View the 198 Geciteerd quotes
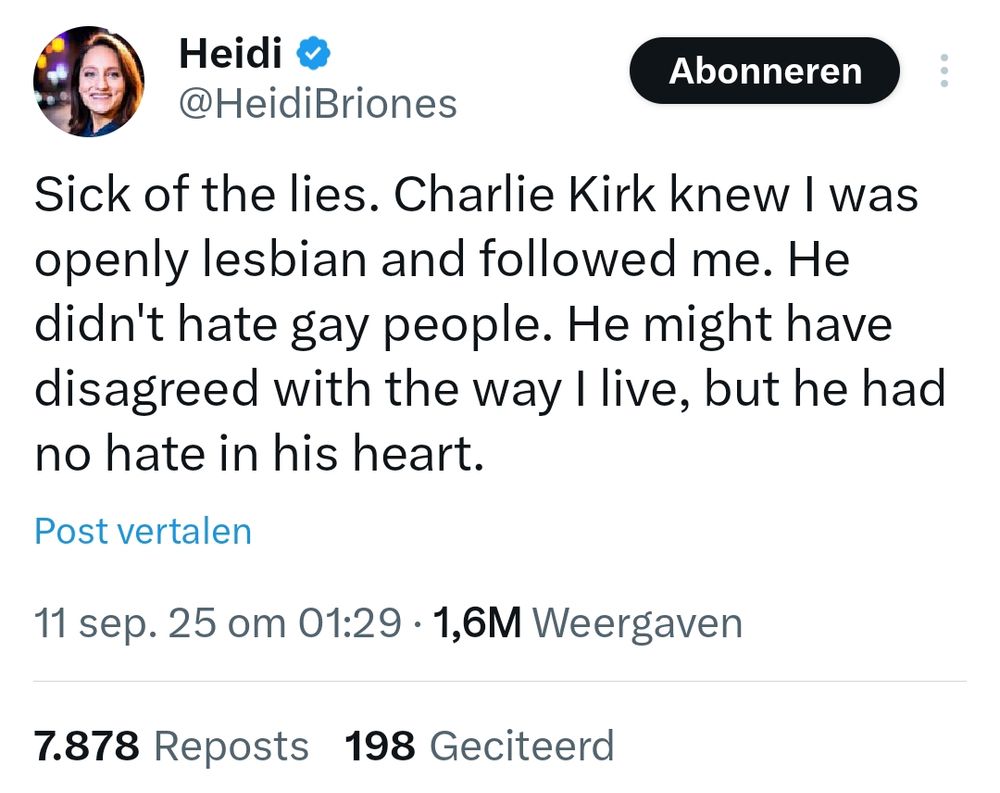This screenshot has width=1000, height=793. click(479, 746)
